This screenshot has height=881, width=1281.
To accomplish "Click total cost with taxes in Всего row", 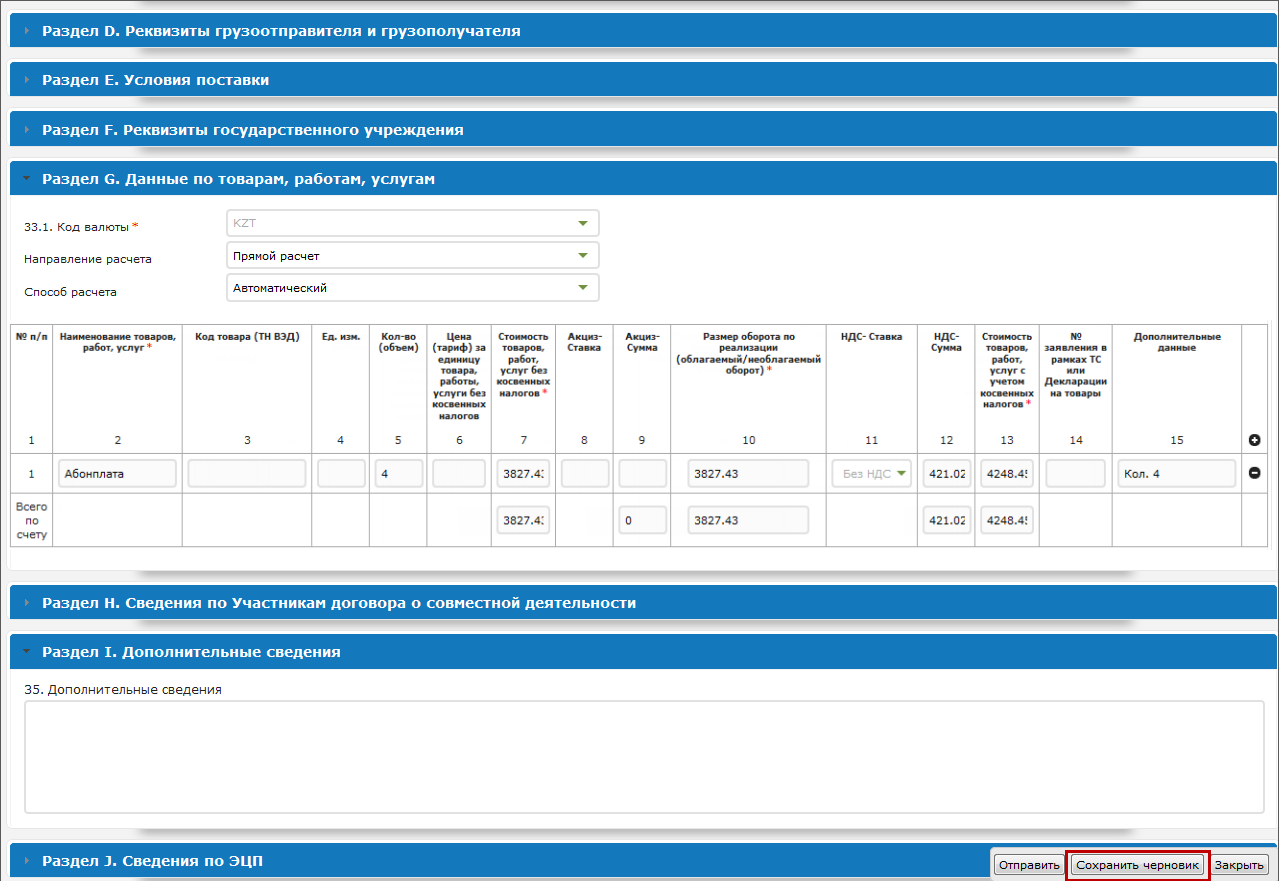I will [x=1006, y=520].
